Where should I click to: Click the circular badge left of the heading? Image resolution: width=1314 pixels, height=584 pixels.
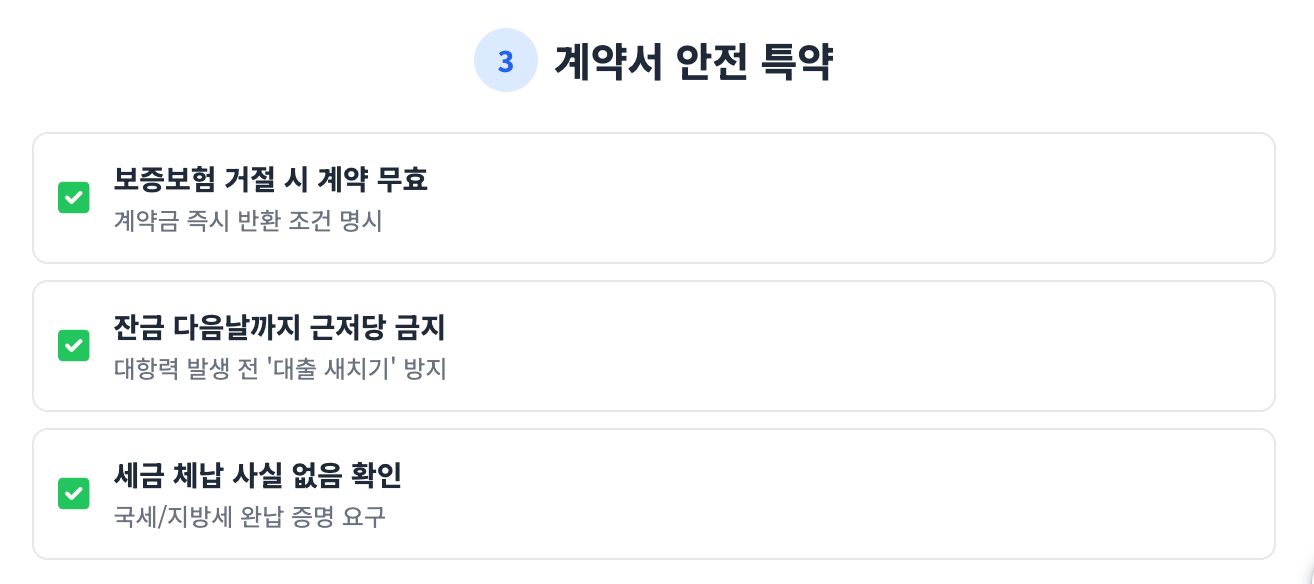tap(506, 61)
